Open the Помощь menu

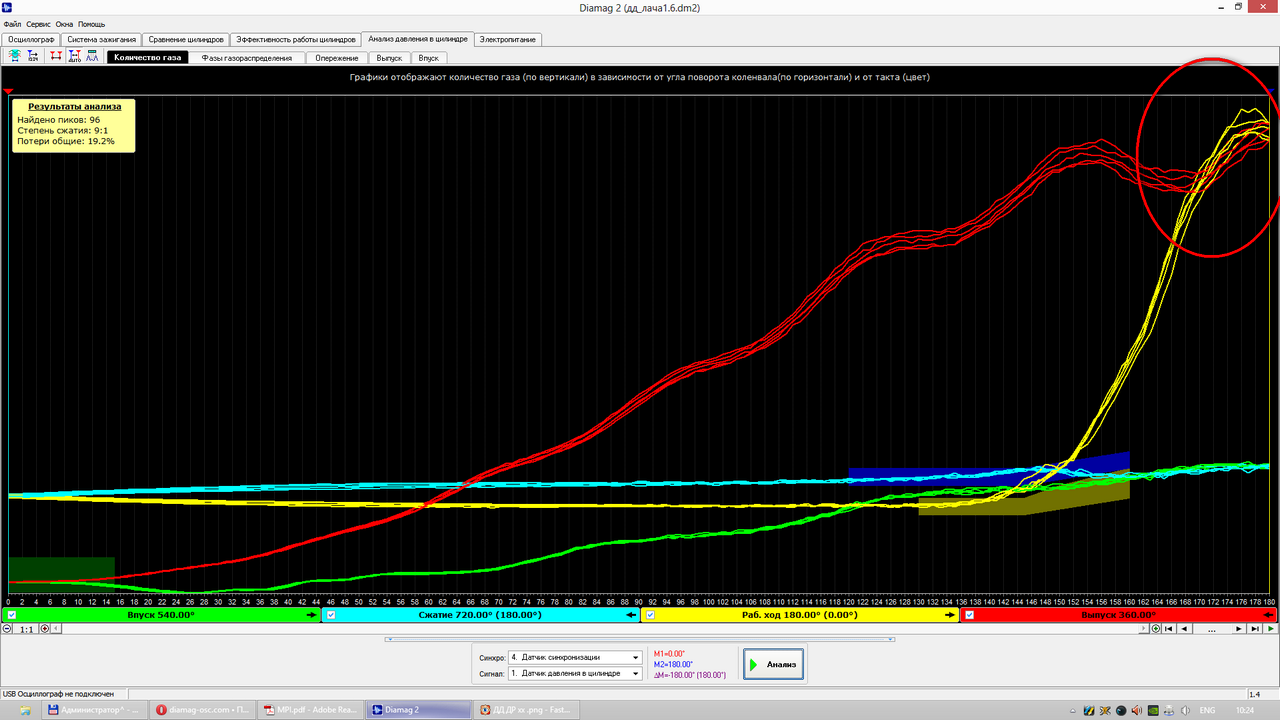click(91, 23)
